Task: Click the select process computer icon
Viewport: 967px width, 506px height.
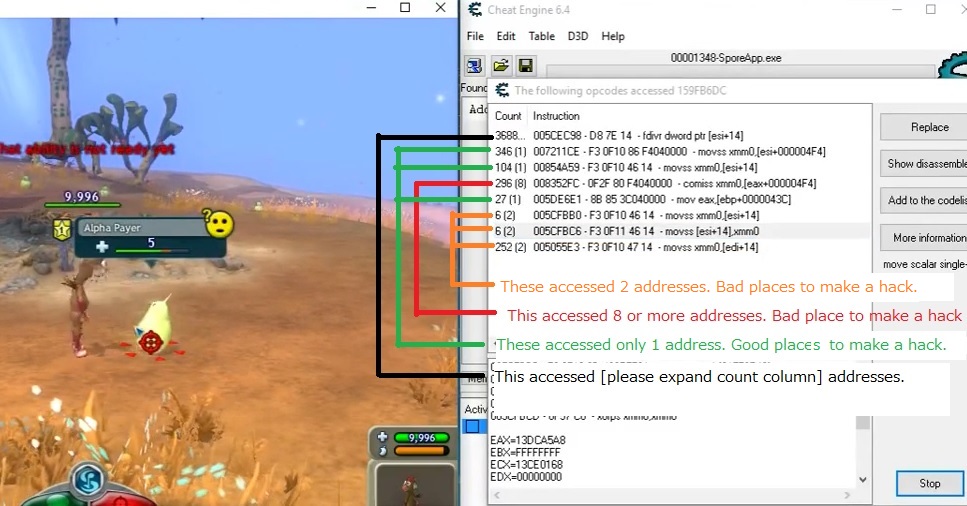Action: click(x=475, y=66)
